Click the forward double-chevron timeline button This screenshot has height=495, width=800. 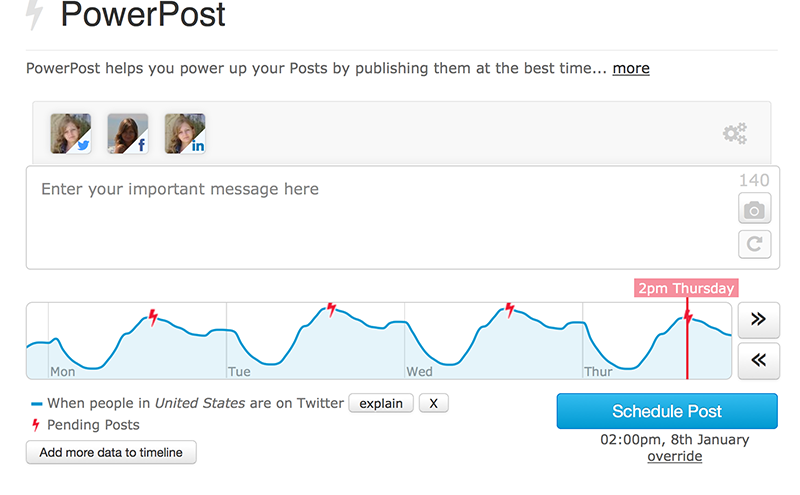tap(758, 319)
